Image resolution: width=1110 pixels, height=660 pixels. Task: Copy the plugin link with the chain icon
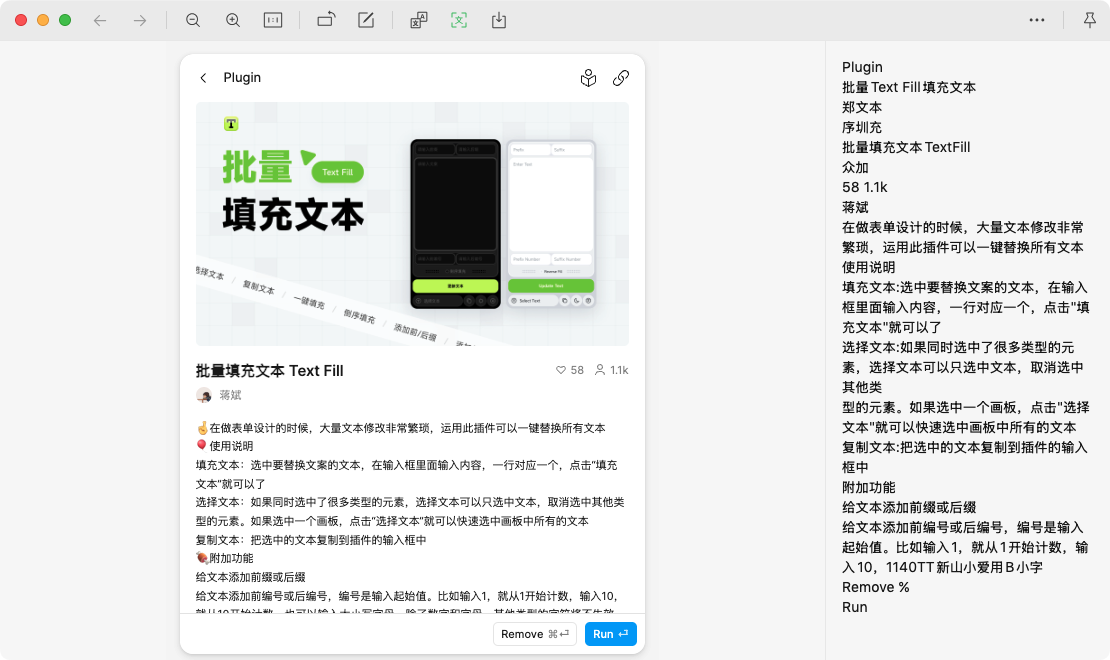coord(621,78)
